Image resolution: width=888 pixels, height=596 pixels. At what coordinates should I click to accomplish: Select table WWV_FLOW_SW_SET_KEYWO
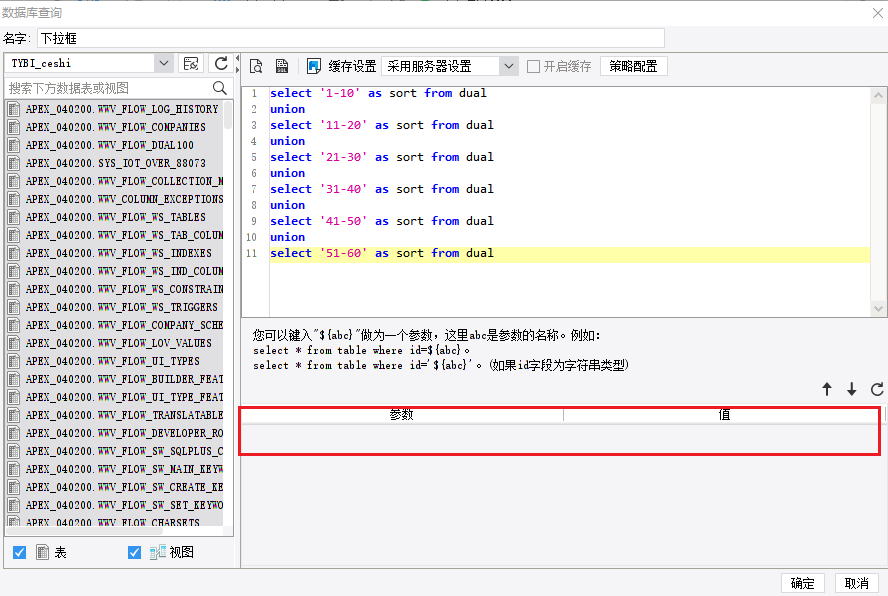(x=124, y=505)
